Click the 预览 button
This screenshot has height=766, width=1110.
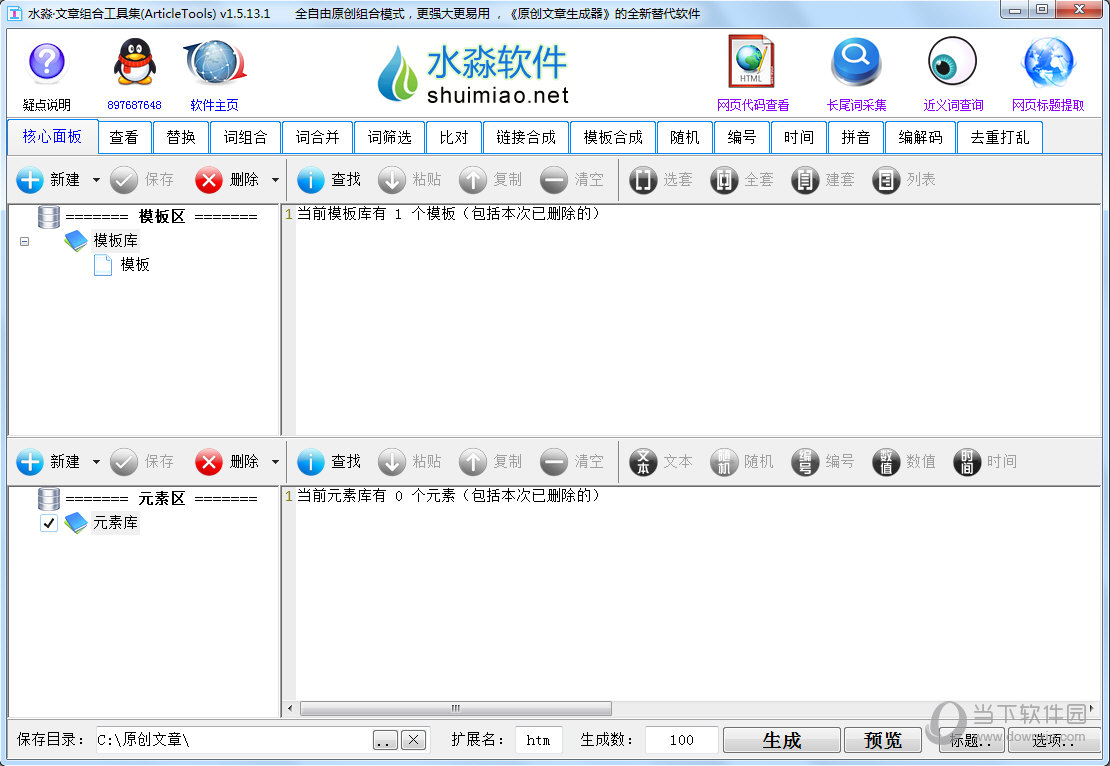coord(883,741)
